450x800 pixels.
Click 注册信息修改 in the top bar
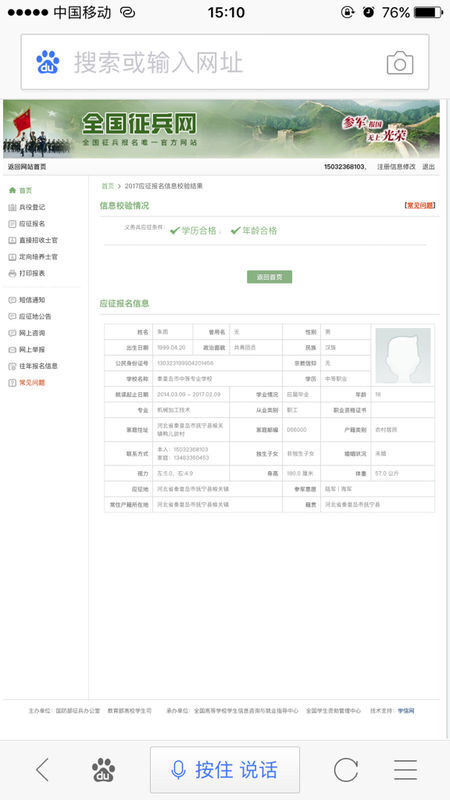point(396,166)
